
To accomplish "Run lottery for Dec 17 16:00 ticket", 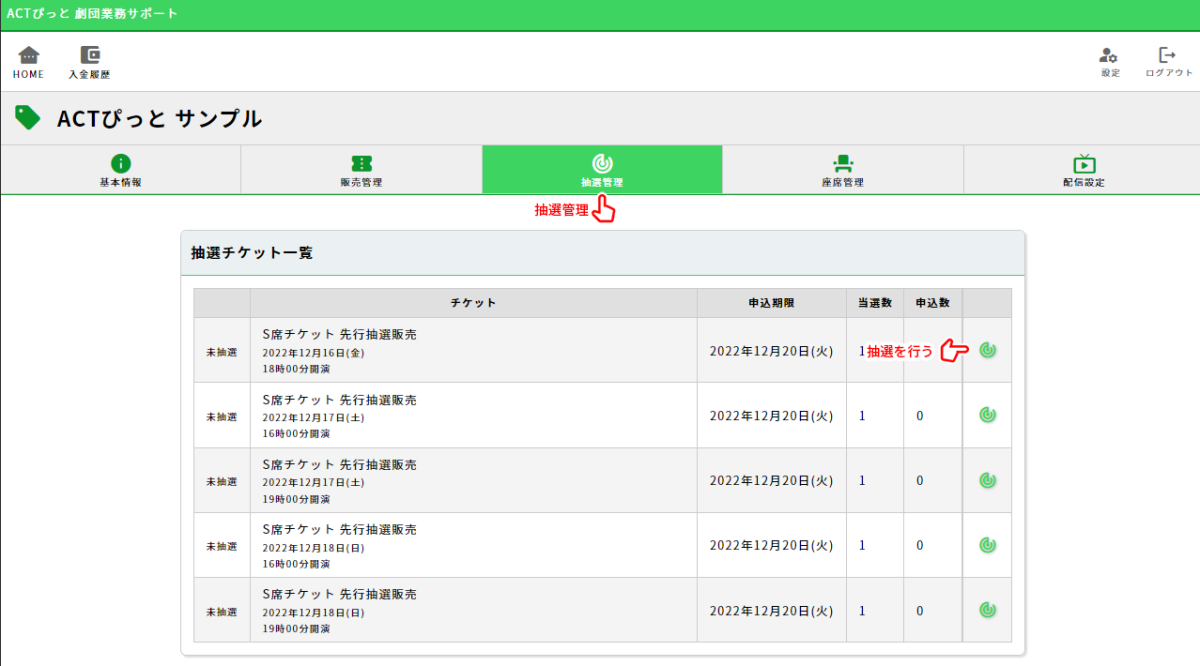I will point(987,415).
